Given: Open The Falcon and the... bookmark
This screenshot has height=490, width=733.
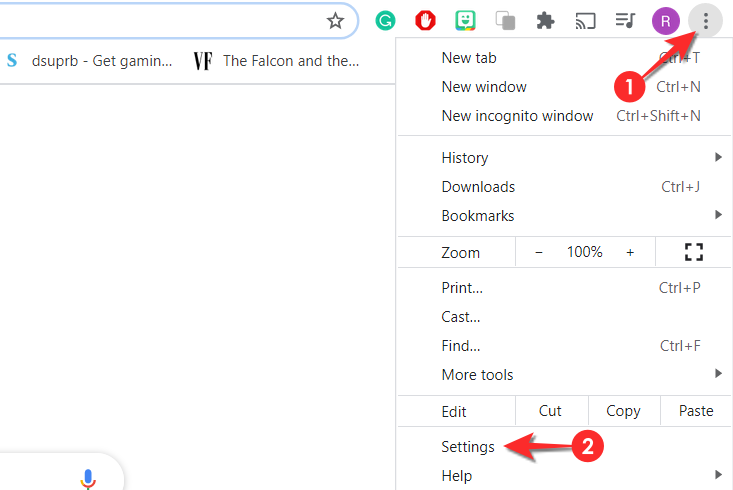Looking at the screenshot, I should coord(277,61).
